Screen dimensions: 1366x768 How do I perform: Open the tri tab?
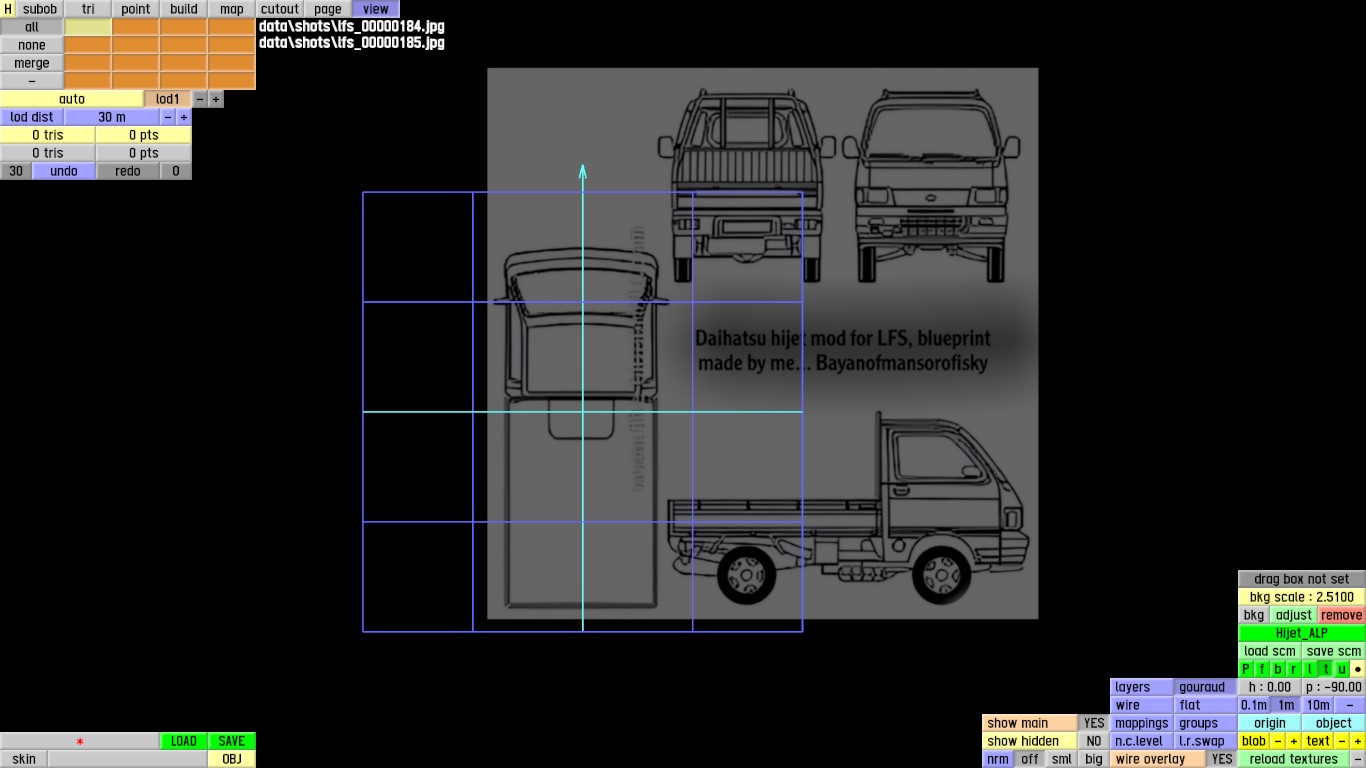coord(88,9)
